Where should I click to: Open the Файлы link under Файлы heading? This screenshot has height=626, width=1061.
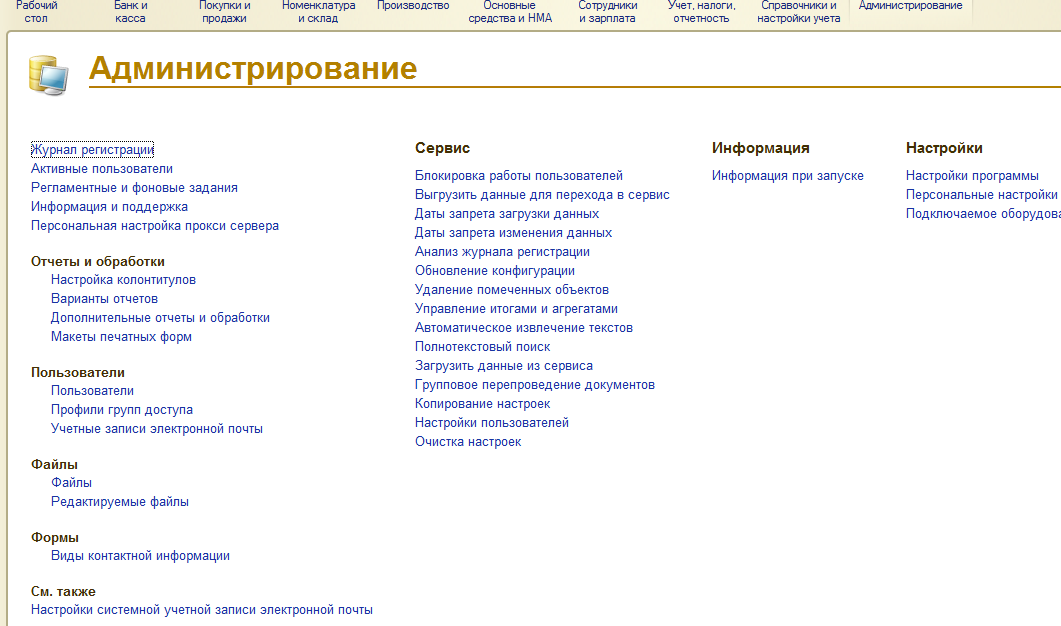pyautogui.click(x=71, y=483)
